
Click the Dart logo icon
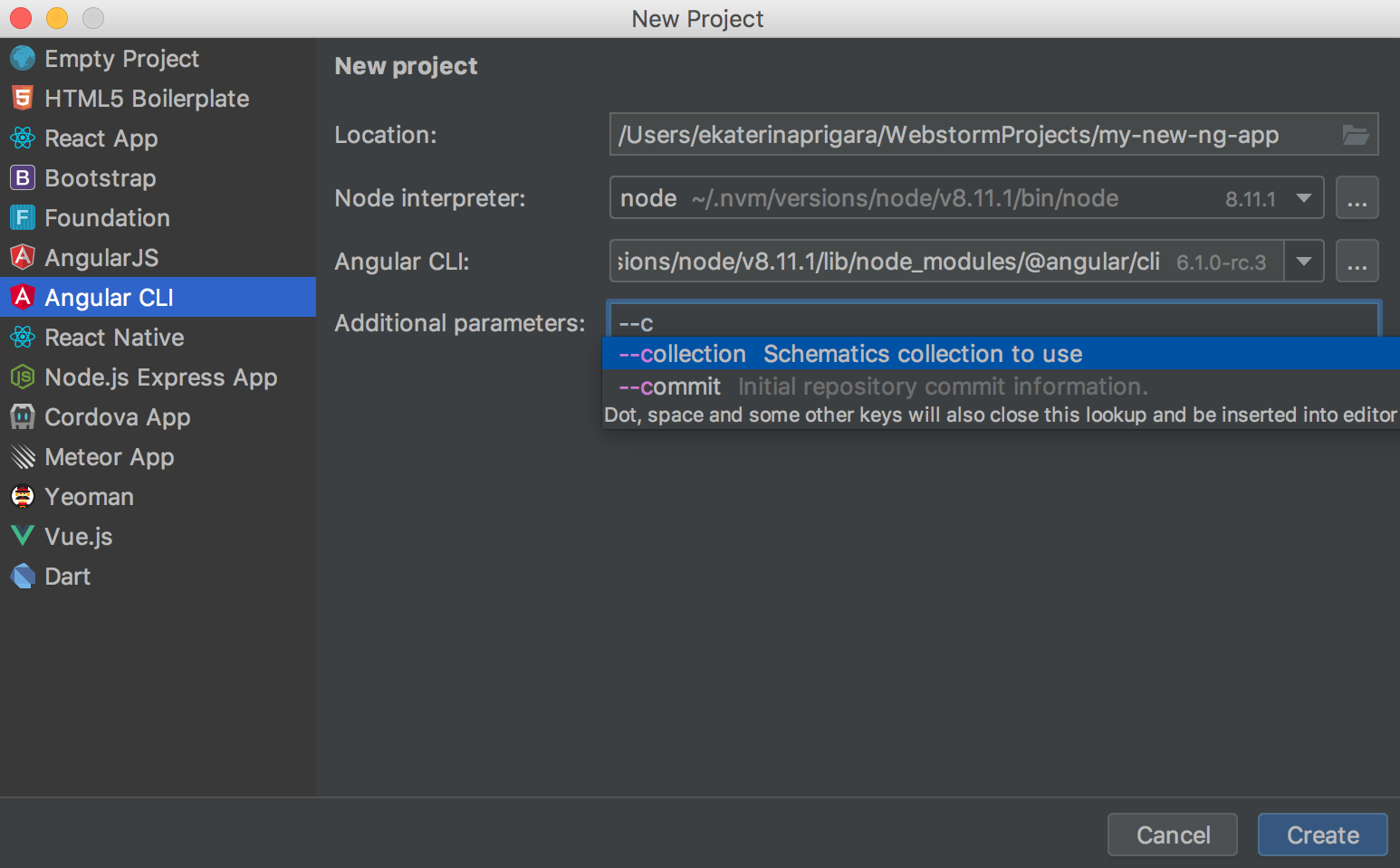point(23,577)
